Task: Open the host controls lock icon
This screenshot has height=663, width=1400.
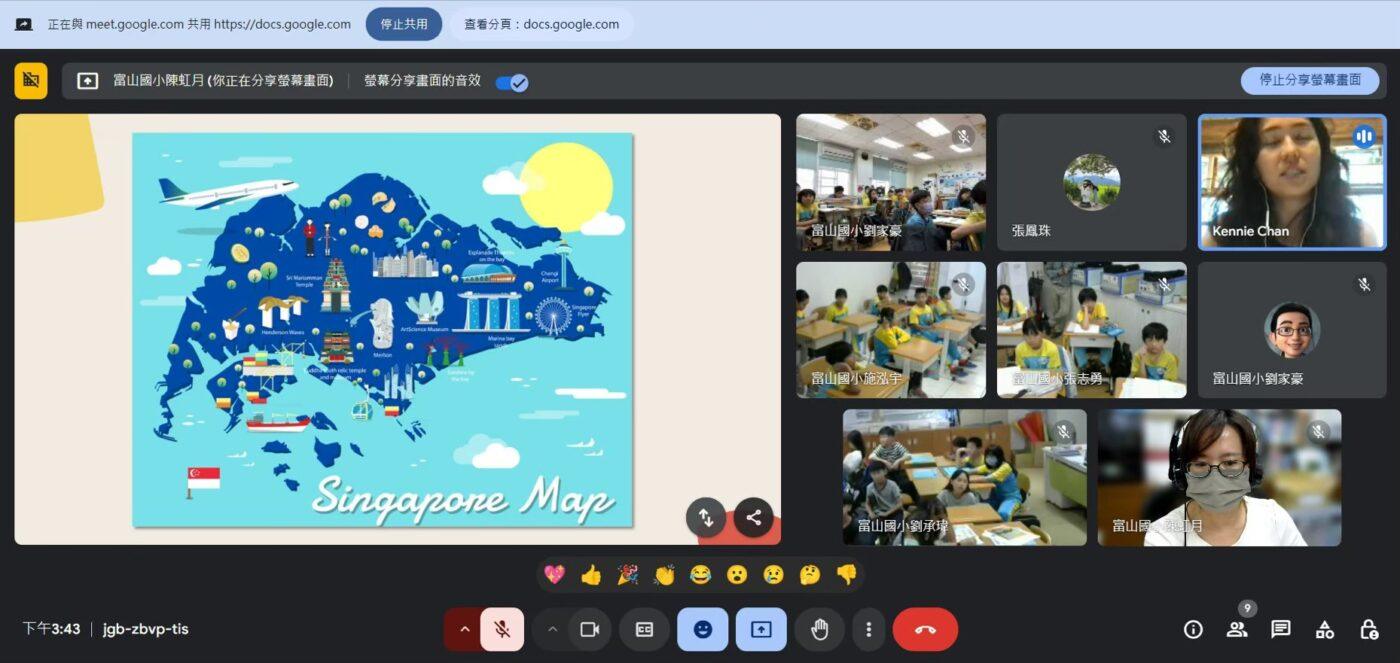Action: pos(1369,629)
